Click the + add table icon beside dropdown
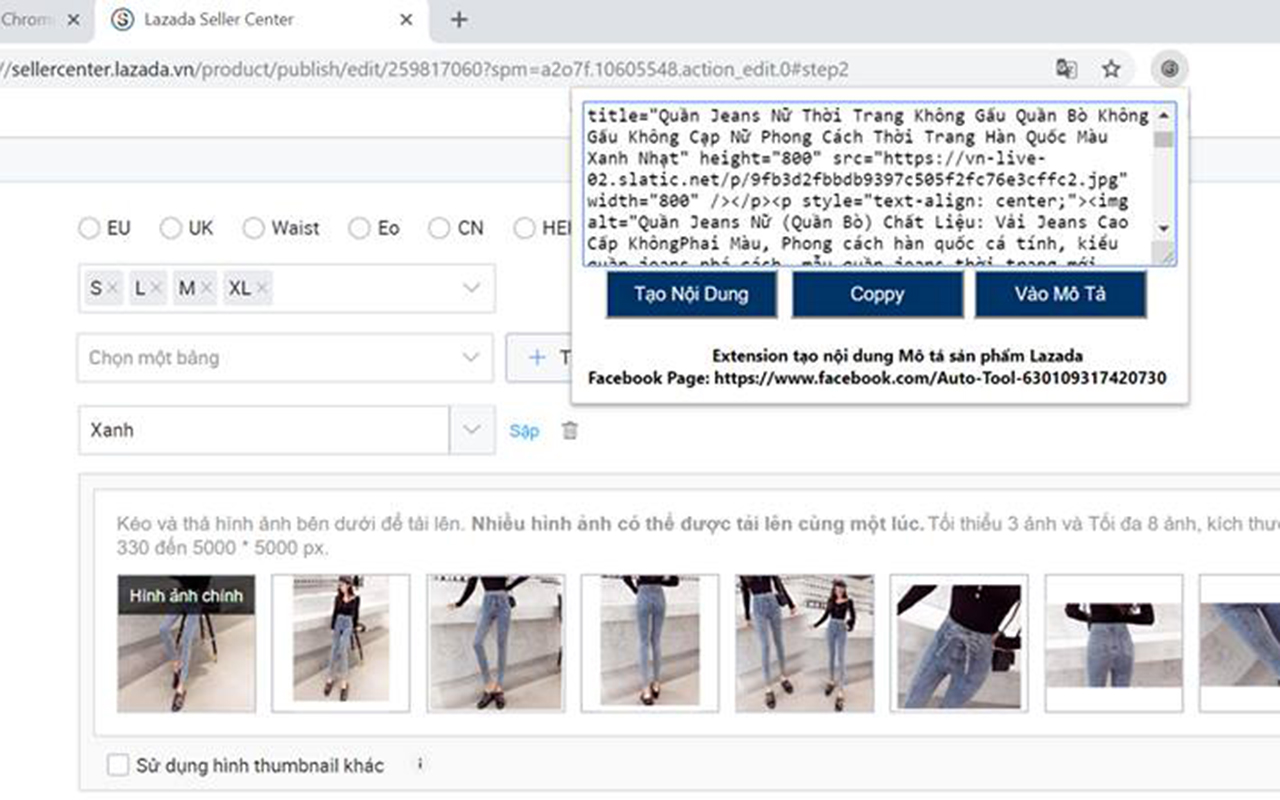This screenshot has height=800, width=1280. click(x=537, y=357)
